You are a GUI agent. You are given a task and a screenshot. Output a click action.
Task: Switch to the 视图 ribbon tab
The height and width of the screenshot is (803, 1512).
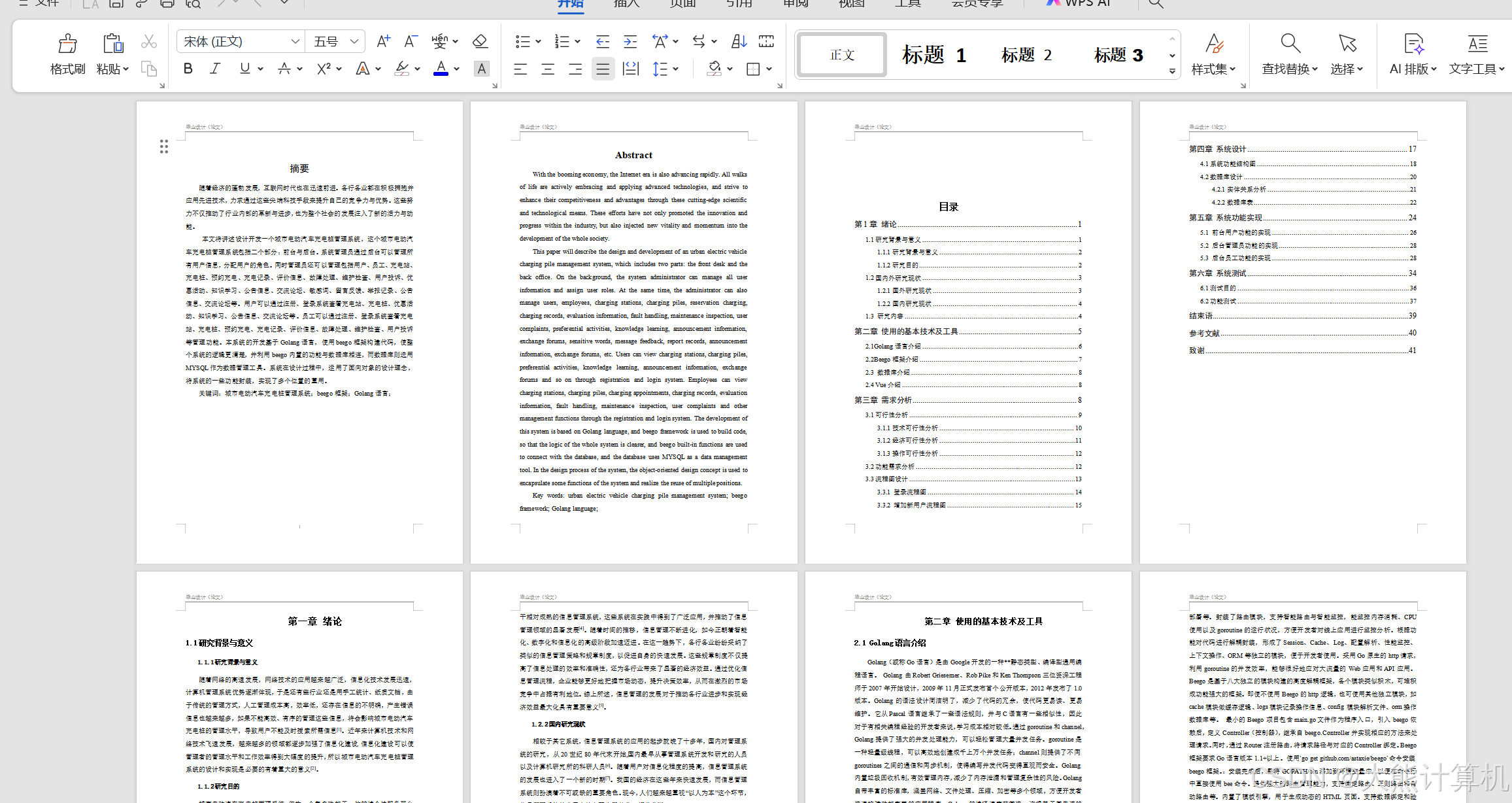pos(851,4)
